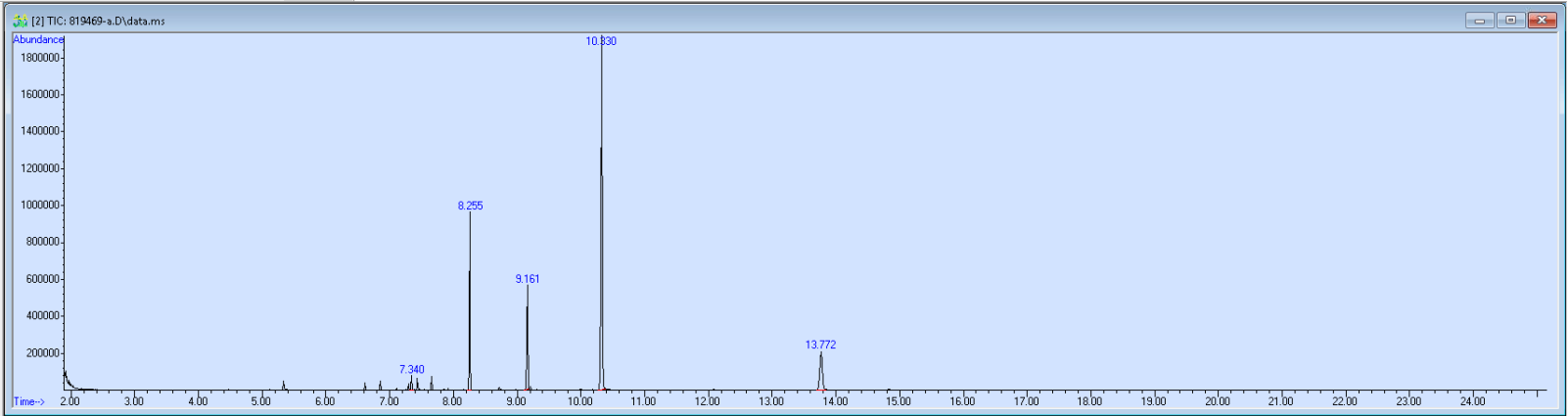Click the 15.00 time axis label
1568x416 pixels.
click(899, 401)
